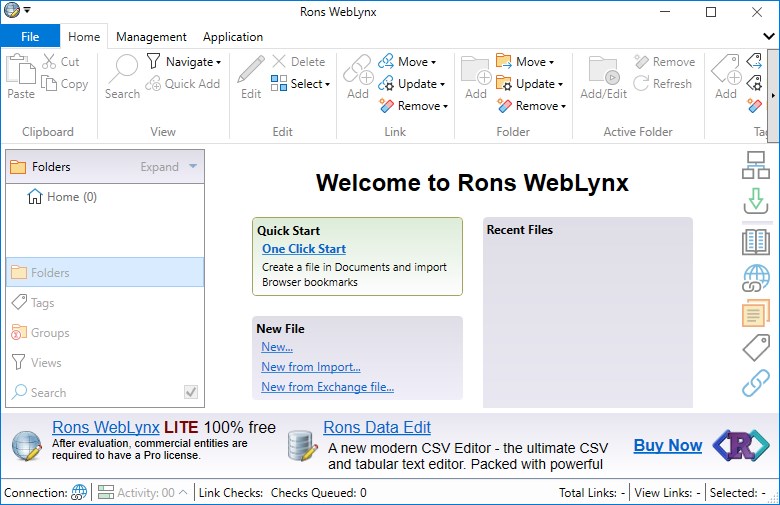Click the Connection globe status icon

pos(79,493)
